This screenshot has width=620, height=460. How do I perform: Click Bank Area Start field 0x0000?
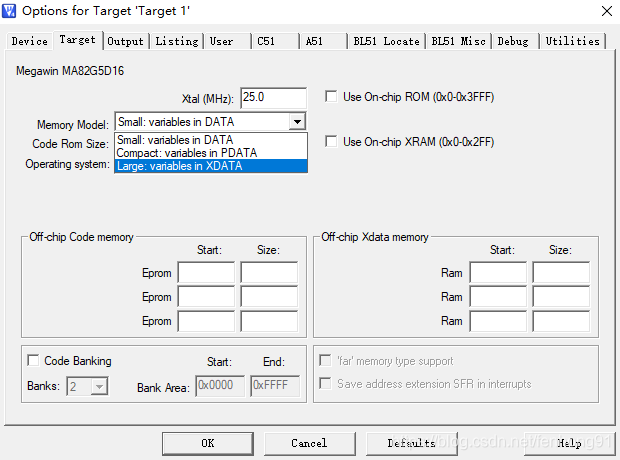[220, 386]
